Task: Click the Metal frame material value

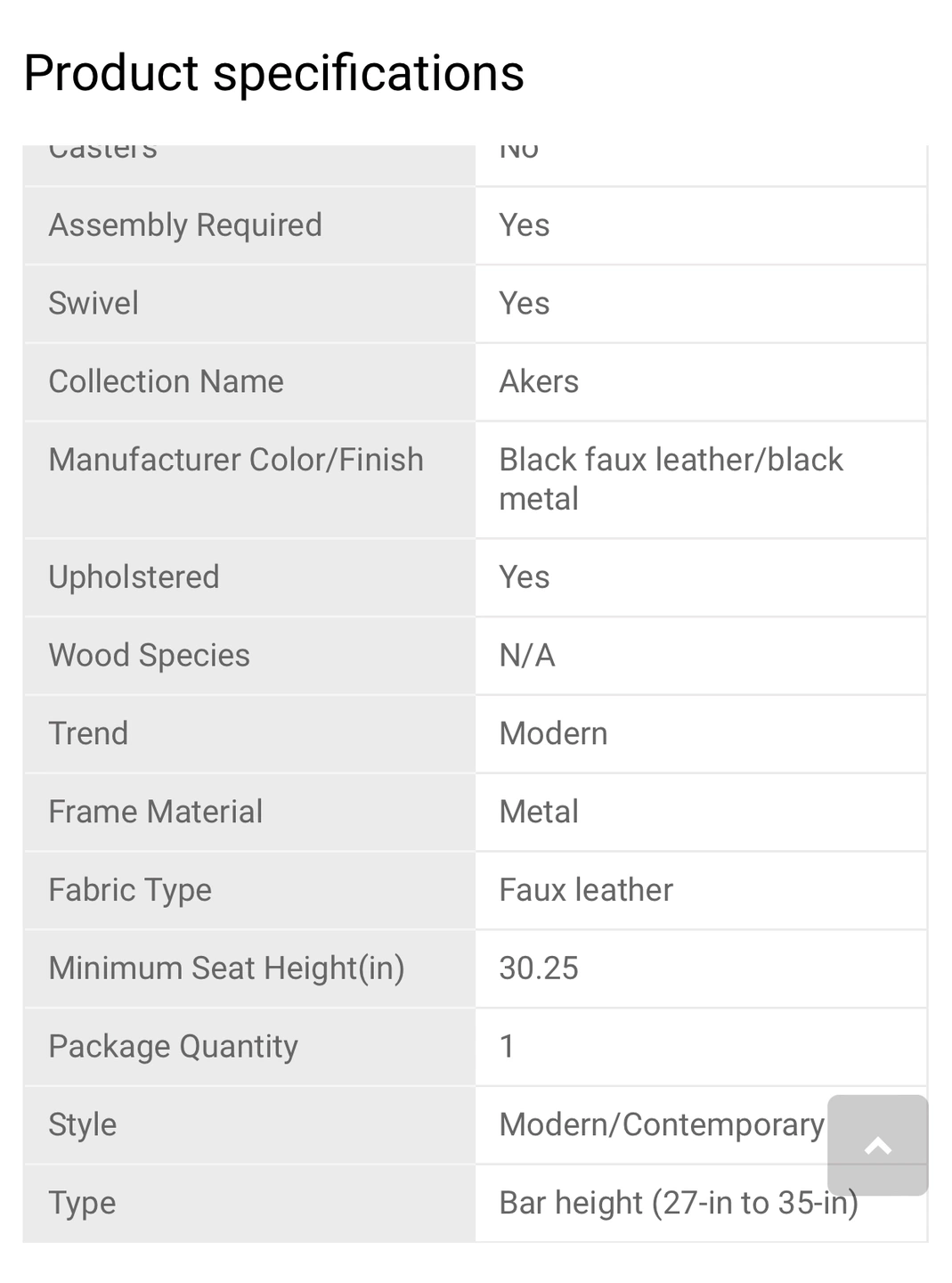Action: coord(539,813)
